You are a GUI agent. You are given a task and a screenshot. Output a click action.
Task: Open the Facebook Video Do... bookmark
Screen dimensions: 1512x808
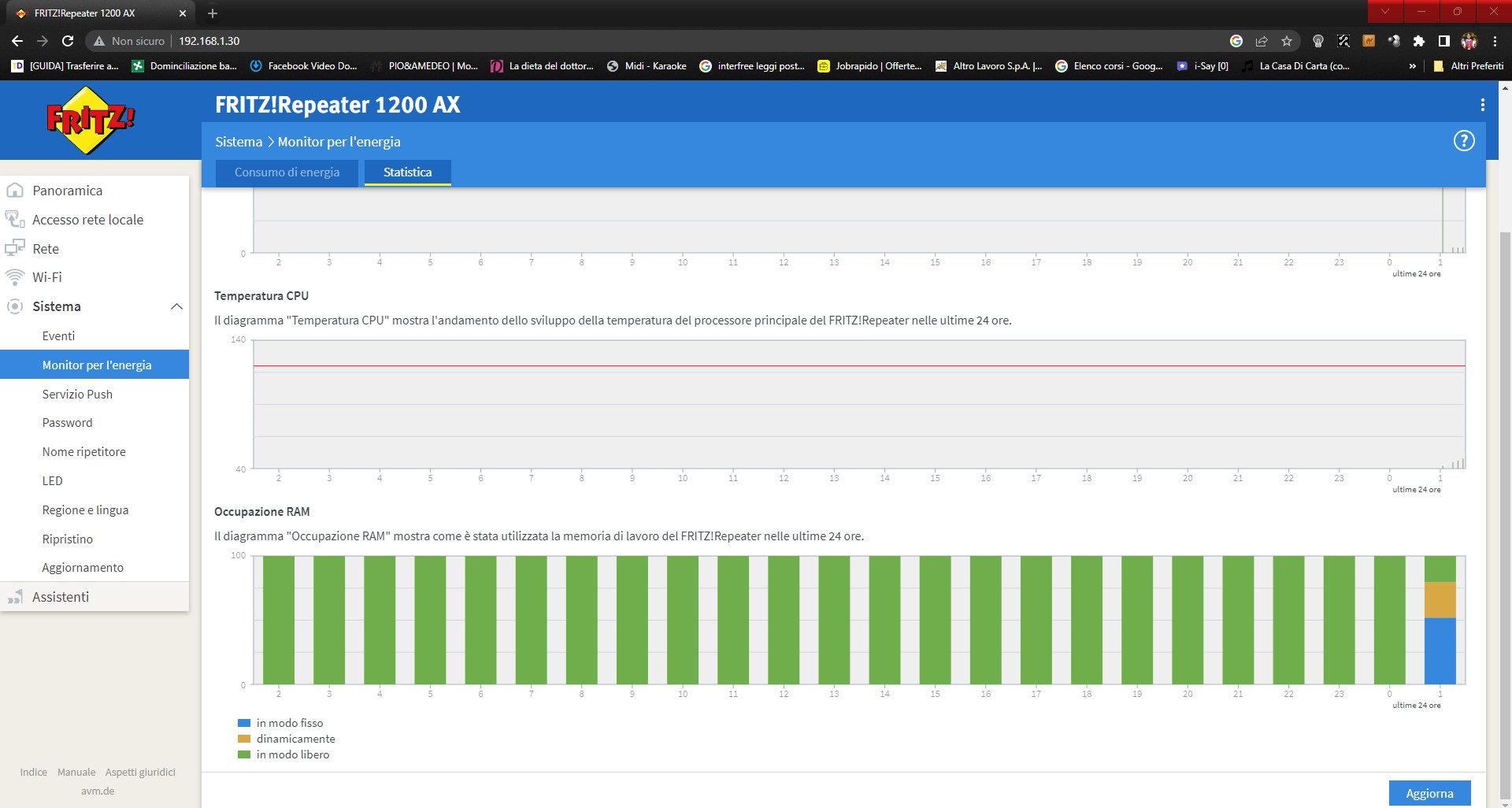pos(303,66)
